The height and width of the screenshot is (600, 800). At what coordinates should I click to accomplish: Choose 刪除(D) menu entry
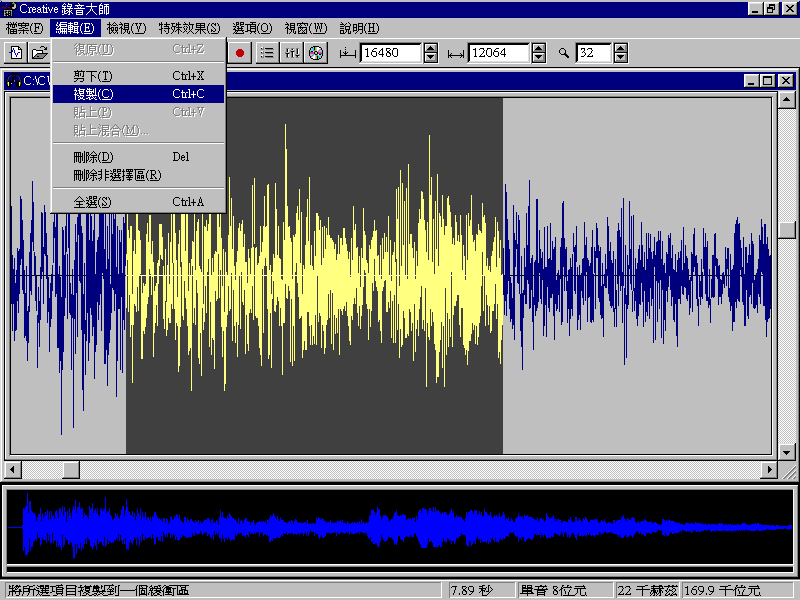pyautogui.click(x=93, y=157)
